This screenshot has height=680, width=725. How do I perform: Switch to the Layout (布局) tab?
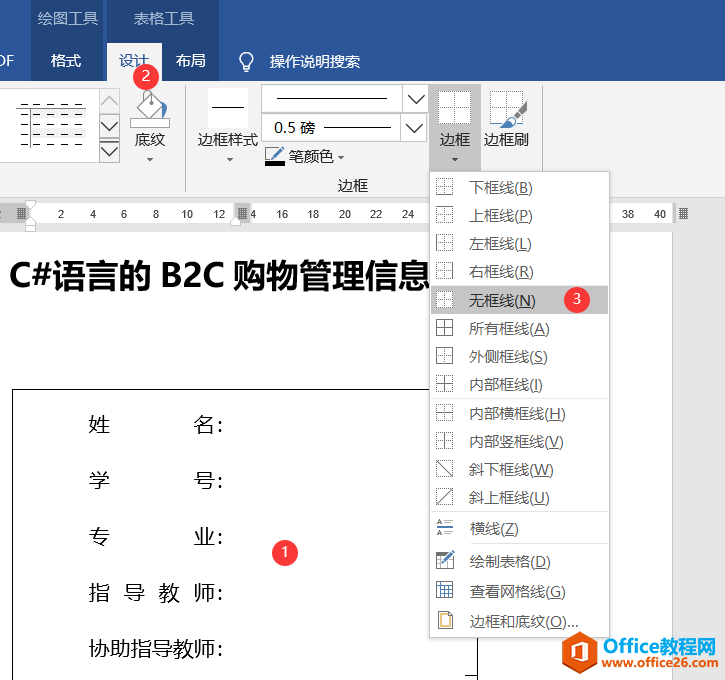tap(190, 61)
